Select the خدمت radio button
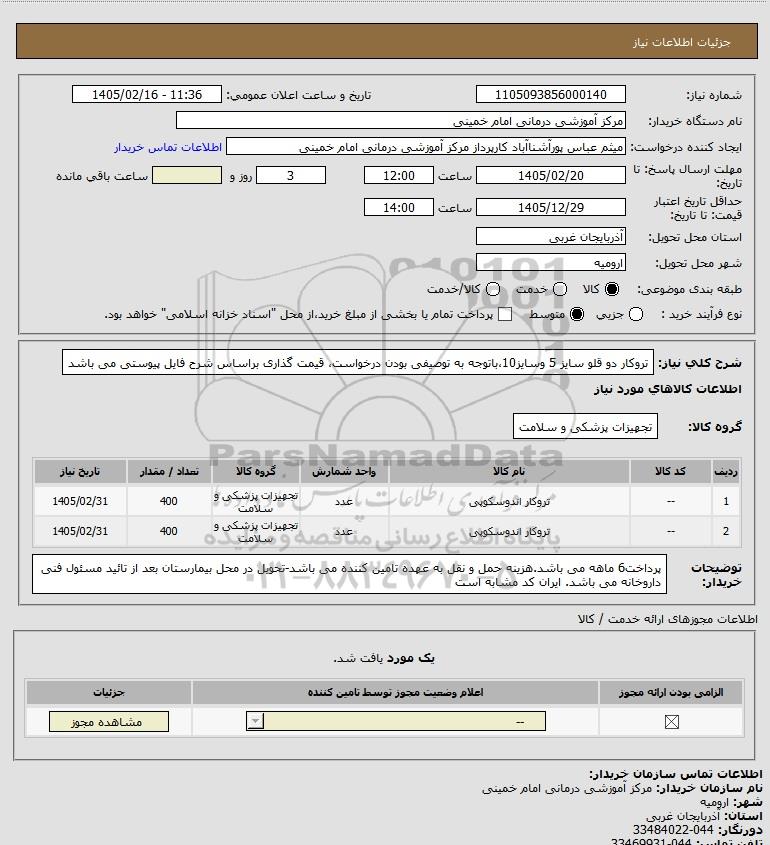The image size is (770, 845). pos(560,289)
